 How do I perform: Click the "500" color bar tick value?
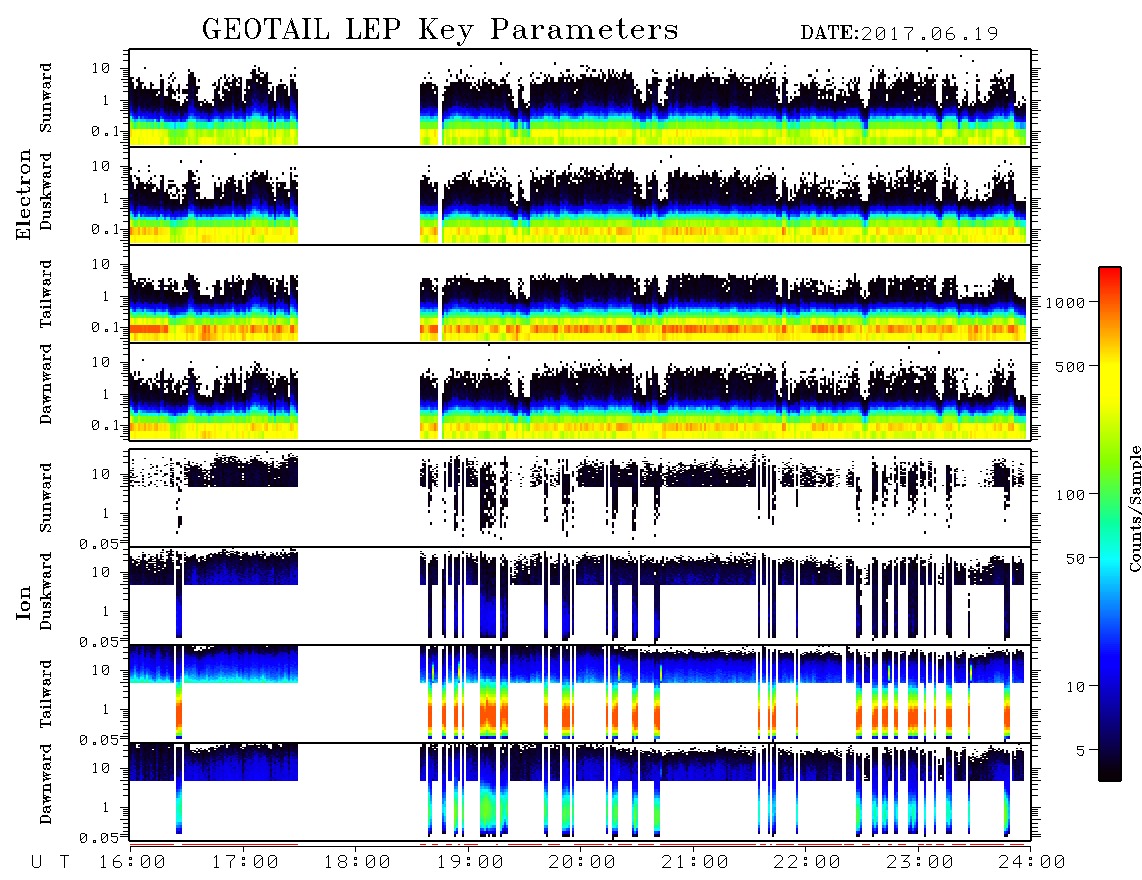tap(1070, 367)
